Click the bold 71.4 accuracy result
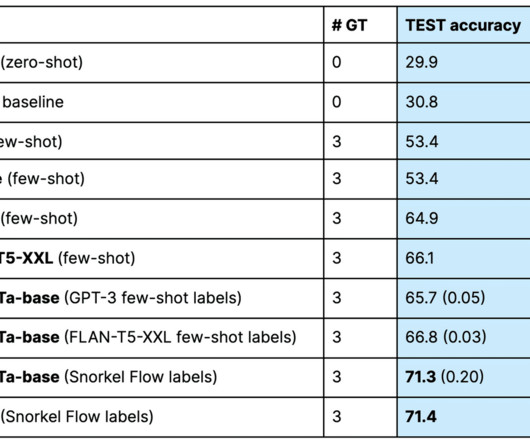530x442 pixels. click(421, 416)
